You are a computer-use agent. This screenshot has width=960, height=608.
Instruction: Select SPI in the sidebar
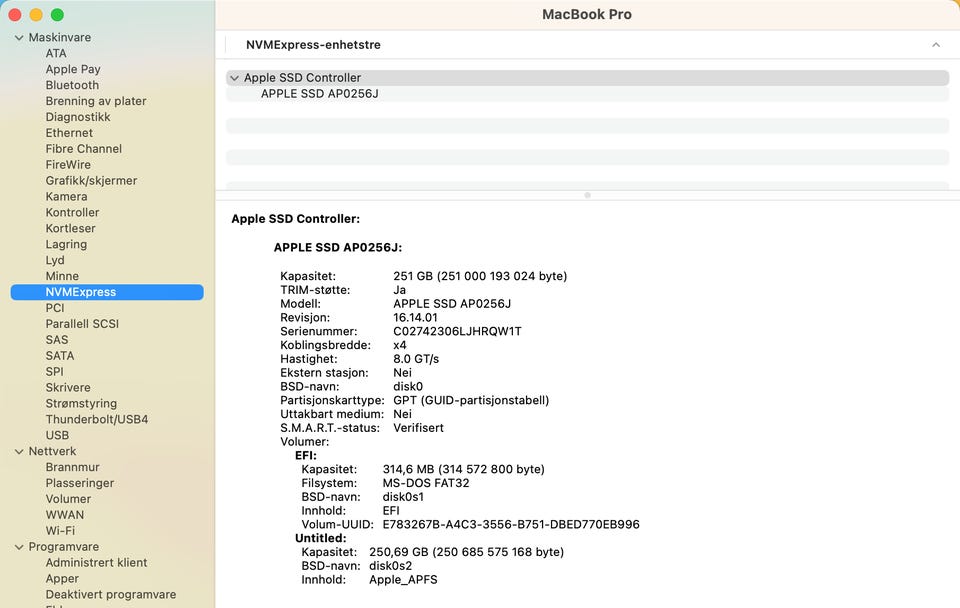pyautogui.click(x=54, y=372)
